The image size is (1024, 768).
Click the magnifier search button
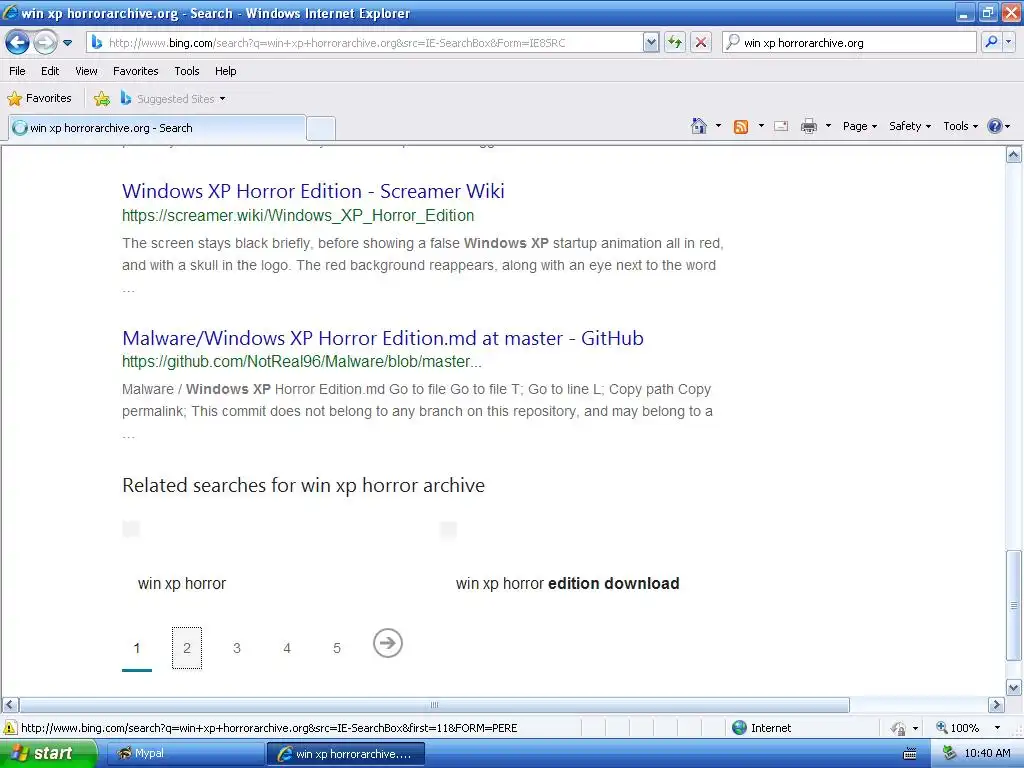[x=991, y=43]
